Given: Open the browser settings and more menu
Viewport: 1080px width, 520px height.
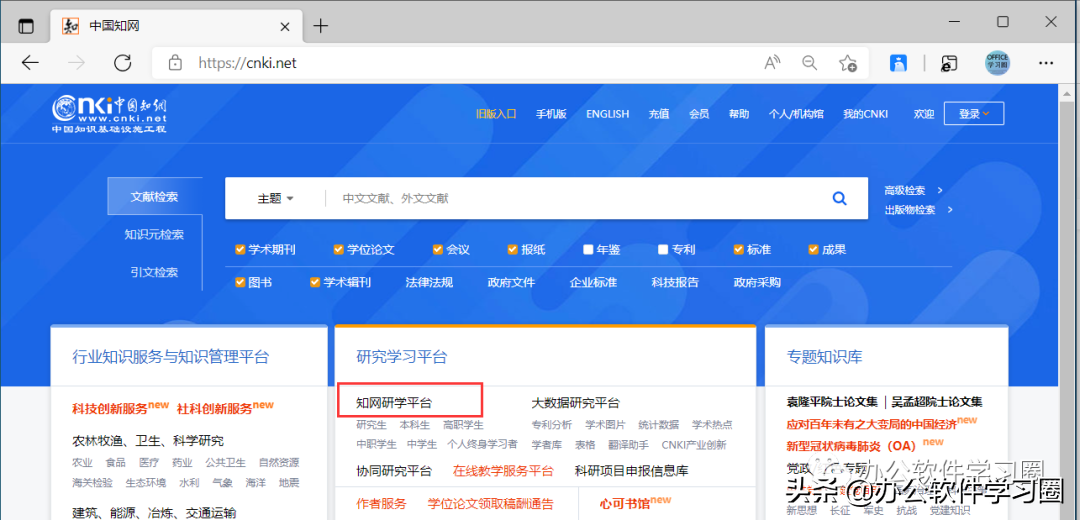Looking at the screenshot, I should coord(1046,63).
